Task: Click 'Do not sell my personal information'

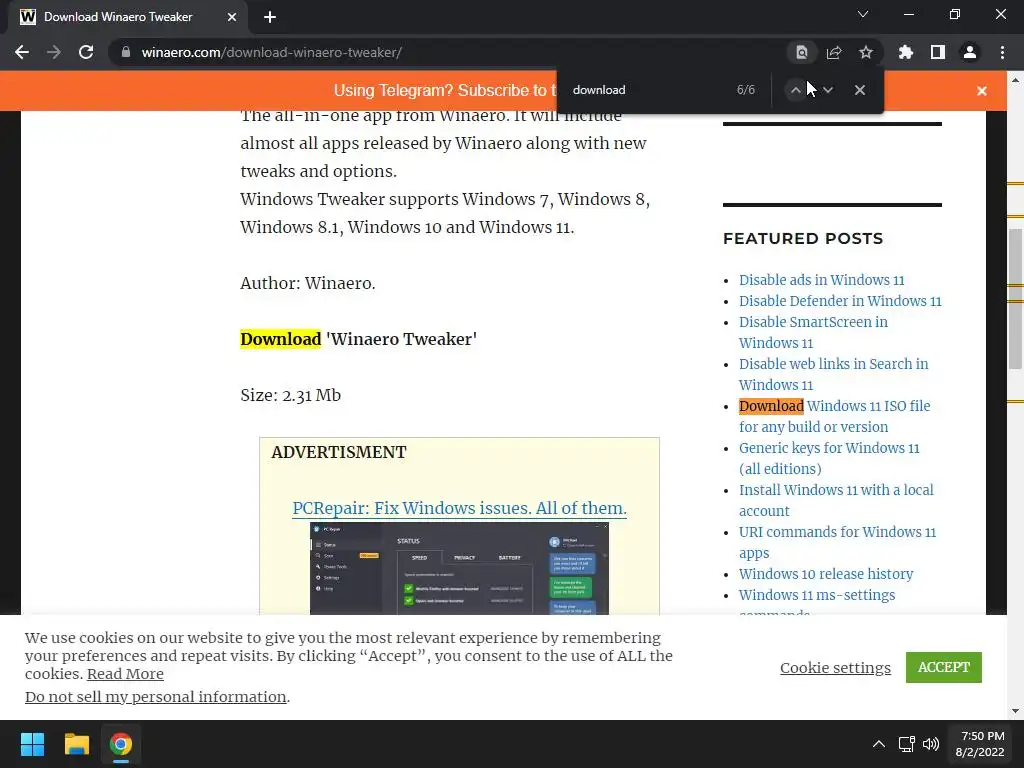Action: [155, 697]
